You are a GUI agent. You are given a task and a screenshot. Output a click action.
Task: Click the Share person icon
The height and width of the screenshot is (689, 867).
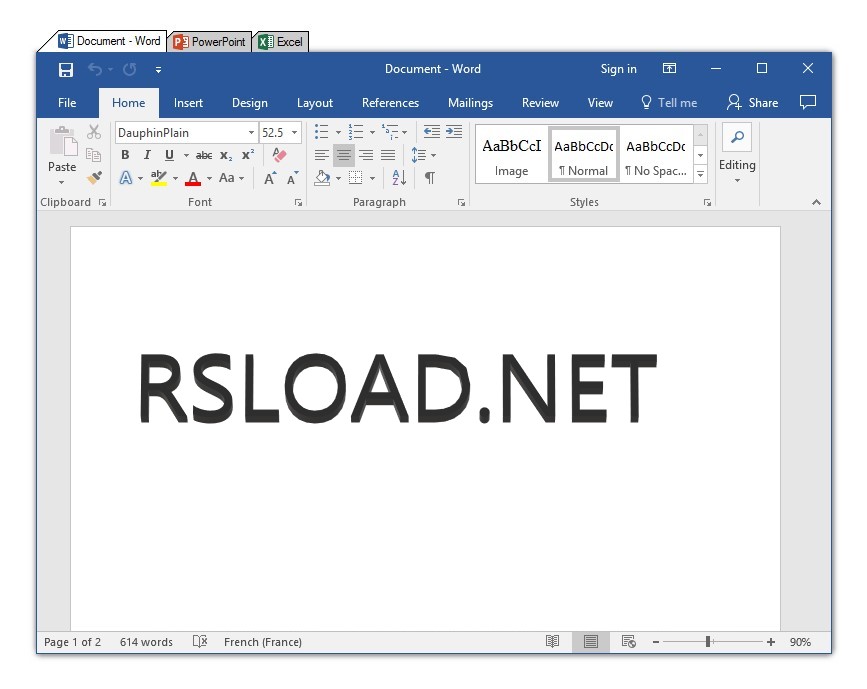point(734,102)
